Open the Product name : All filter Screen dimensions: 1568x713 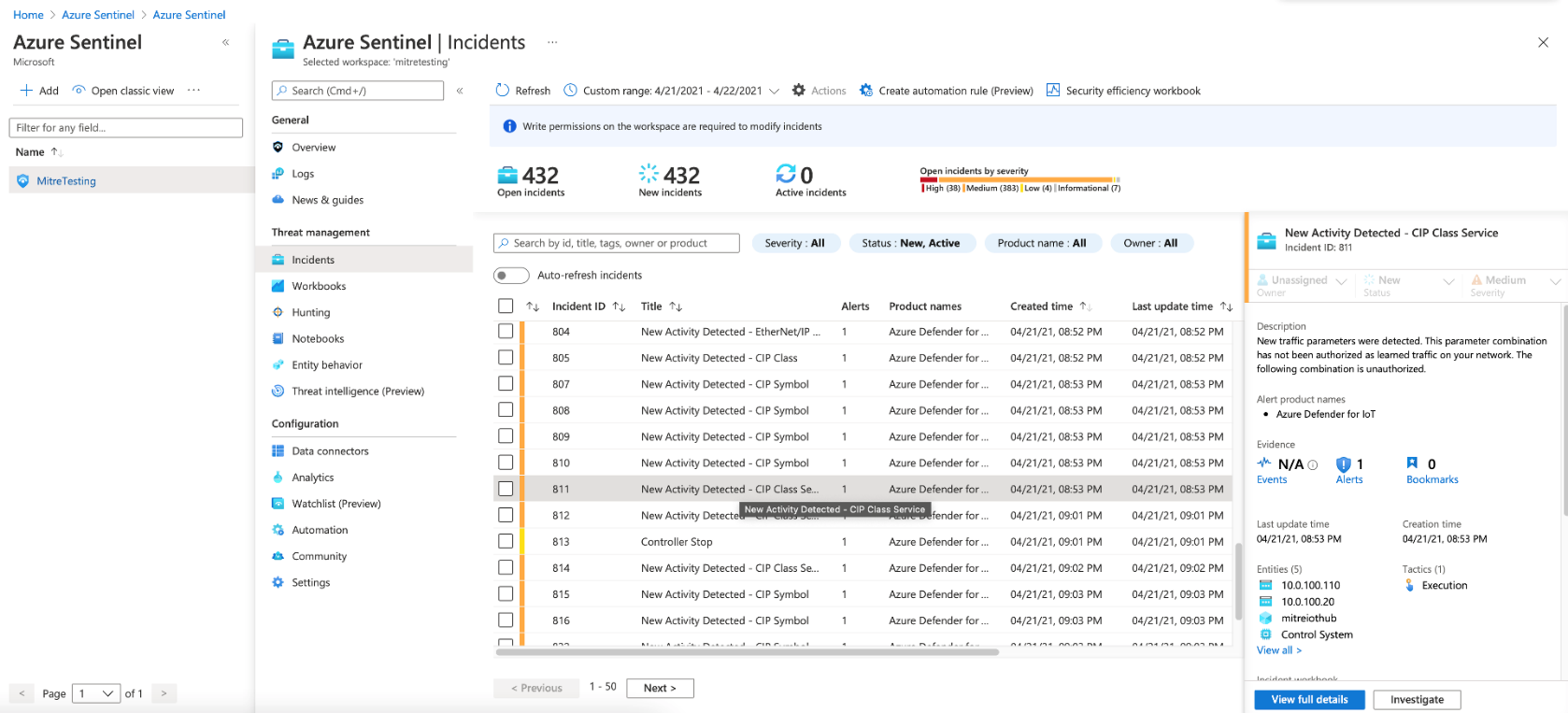[1043, 243]
